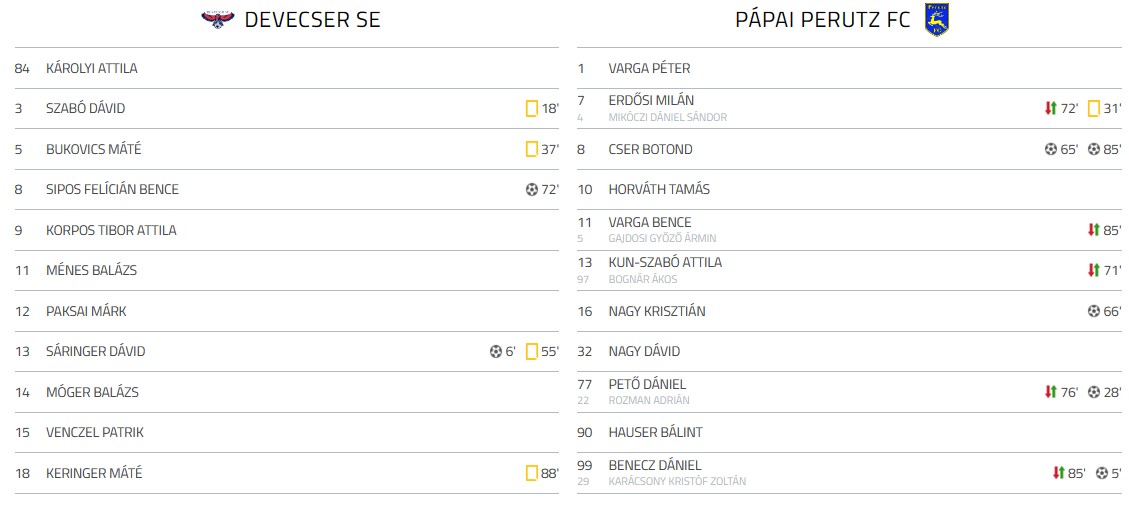Open Varga Péter's player page
Screen dimensions: 1129x506
click(649, 69)
